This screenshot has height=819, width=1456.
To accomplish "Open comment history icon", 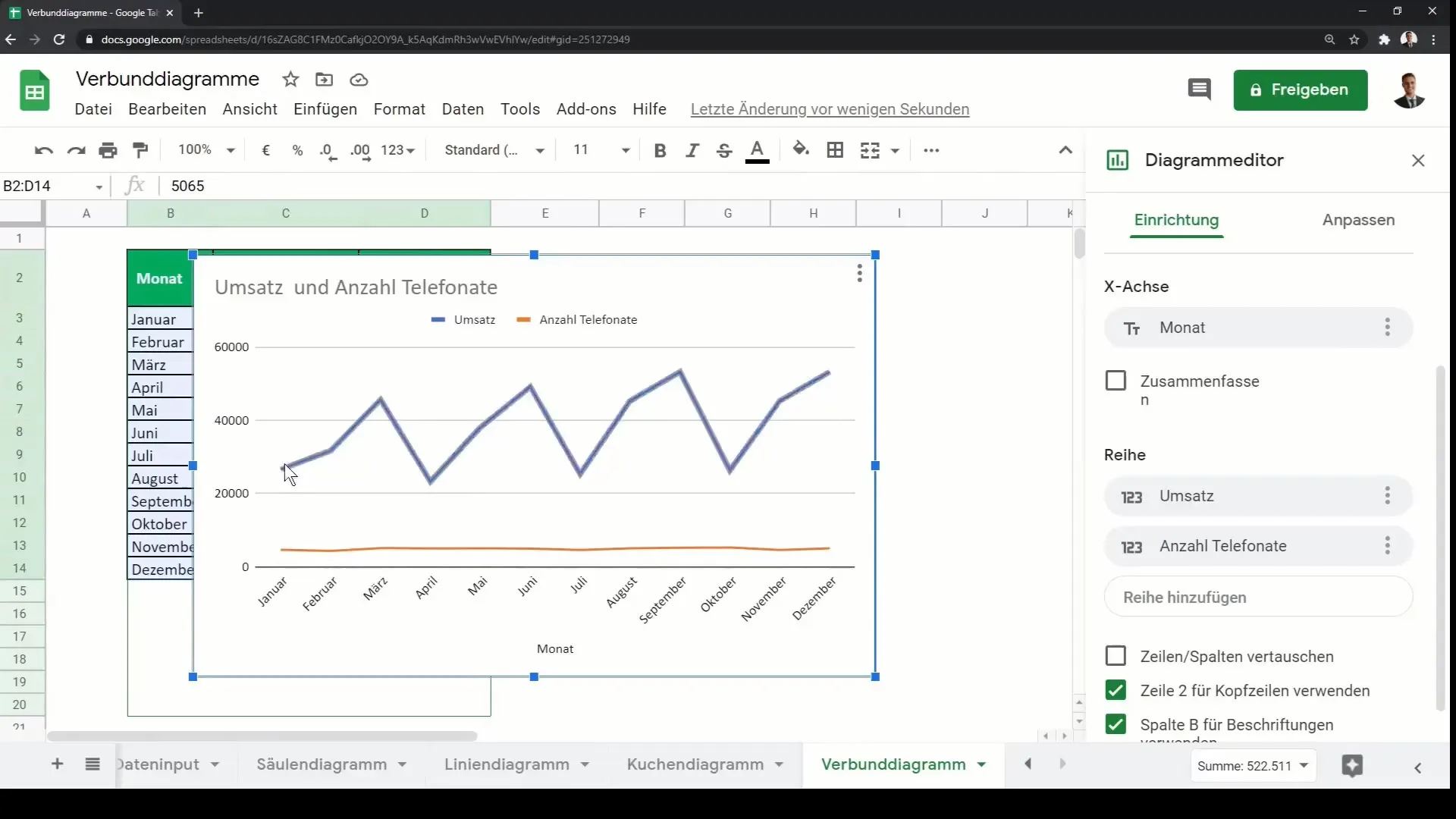I will click(1199, 89).
